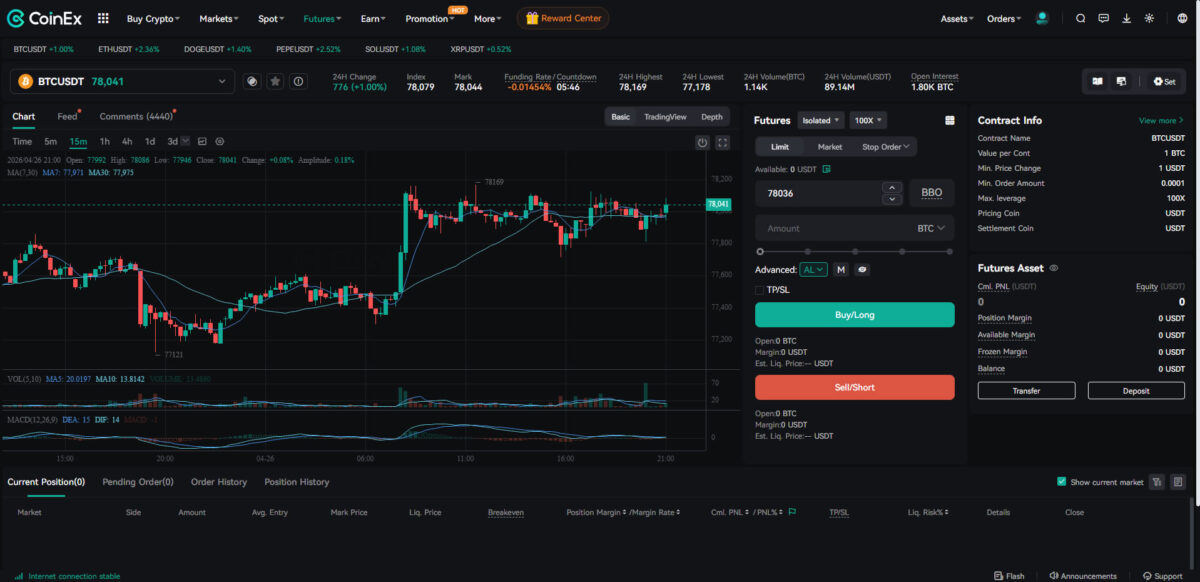Open the 100X leverage dropdown
Image resolution: width=1200 pixels, height=582 pixels.
click(x=867, y=120)
